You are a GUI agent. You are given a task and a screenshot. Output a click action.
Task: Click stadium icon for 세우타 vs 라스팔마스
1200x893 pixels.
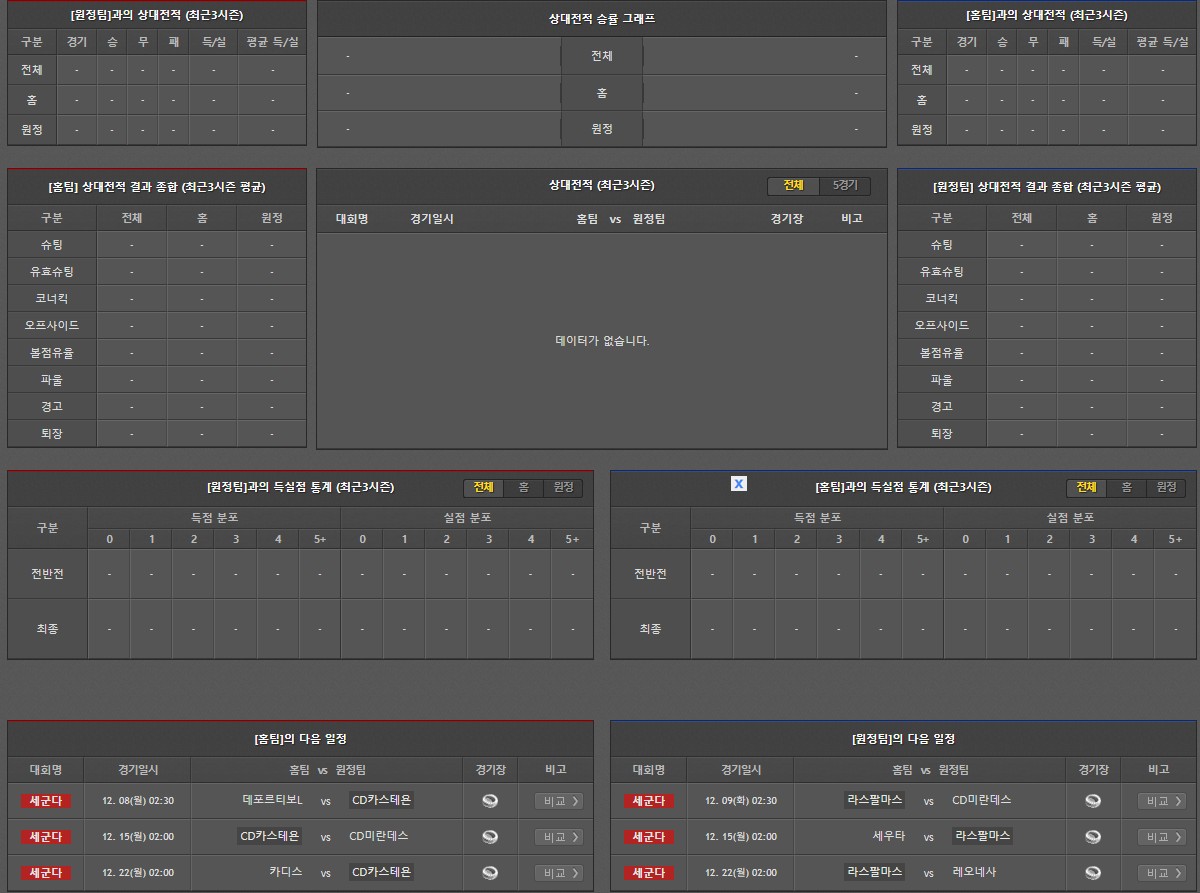(1093, 836)
